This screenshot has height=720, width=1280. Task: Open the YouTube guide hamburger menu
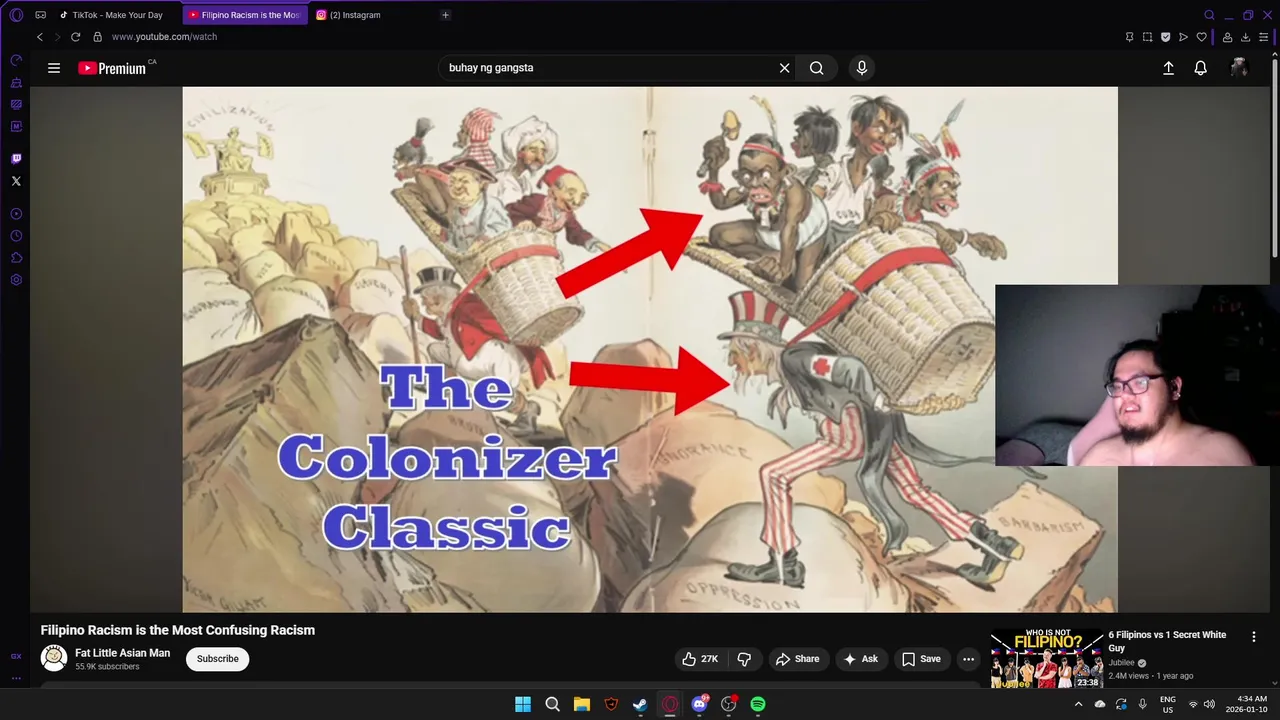[x=54, y=68]
